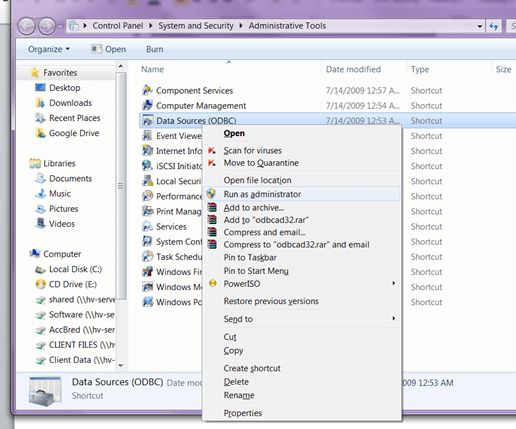Click the navigation pane scroll down arrow
516x429 pixels.
pos(121,365)
